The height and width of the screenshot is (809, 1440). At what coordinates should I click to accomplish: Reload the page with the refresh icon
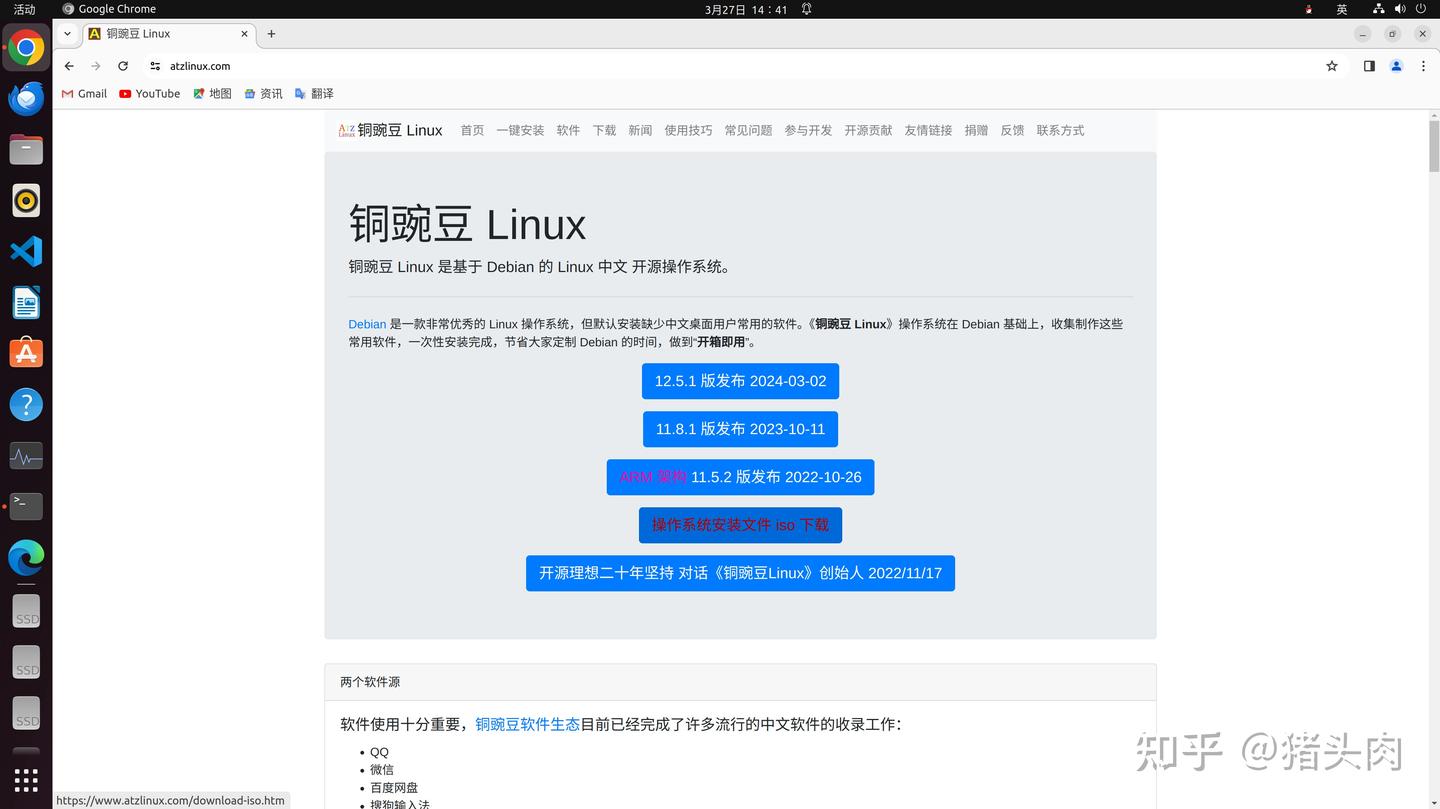[x=123, y=66]
